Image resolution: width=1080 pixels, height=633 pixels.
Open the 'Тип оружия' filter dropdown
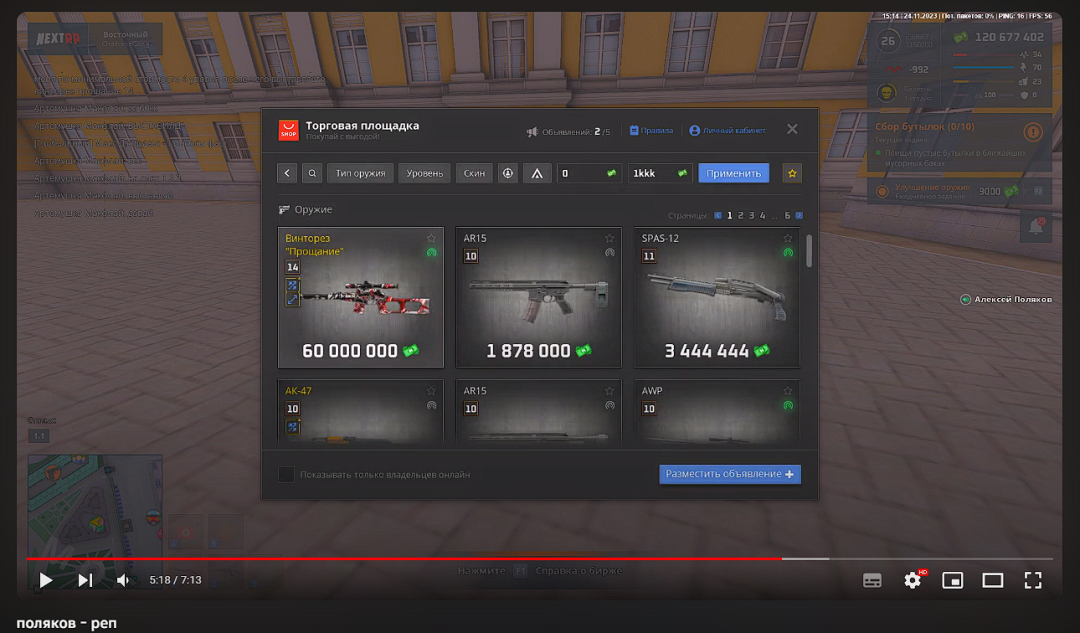click(x=360, y=173)
